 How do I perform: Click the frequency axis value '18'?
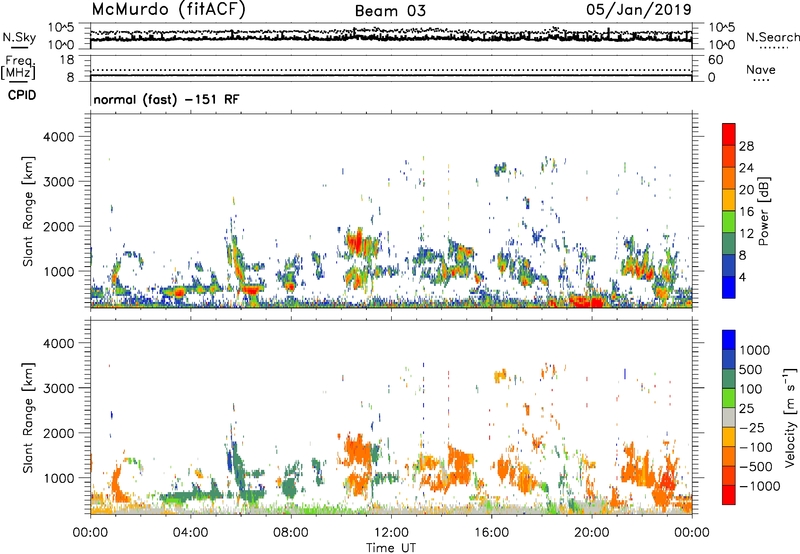point(67,60)
